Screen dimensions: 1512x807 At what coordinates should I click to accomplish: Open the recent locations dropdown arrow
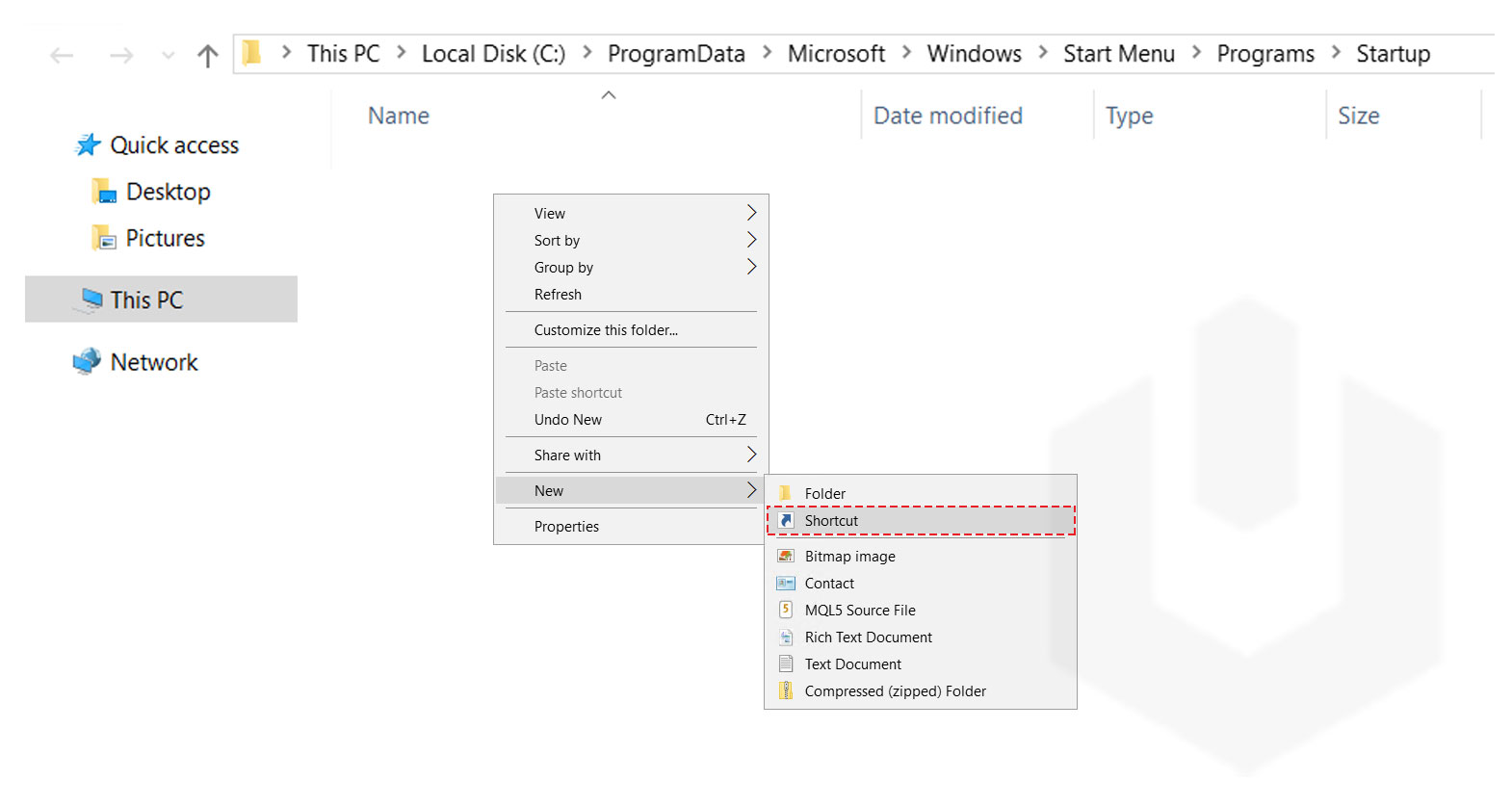169,56
